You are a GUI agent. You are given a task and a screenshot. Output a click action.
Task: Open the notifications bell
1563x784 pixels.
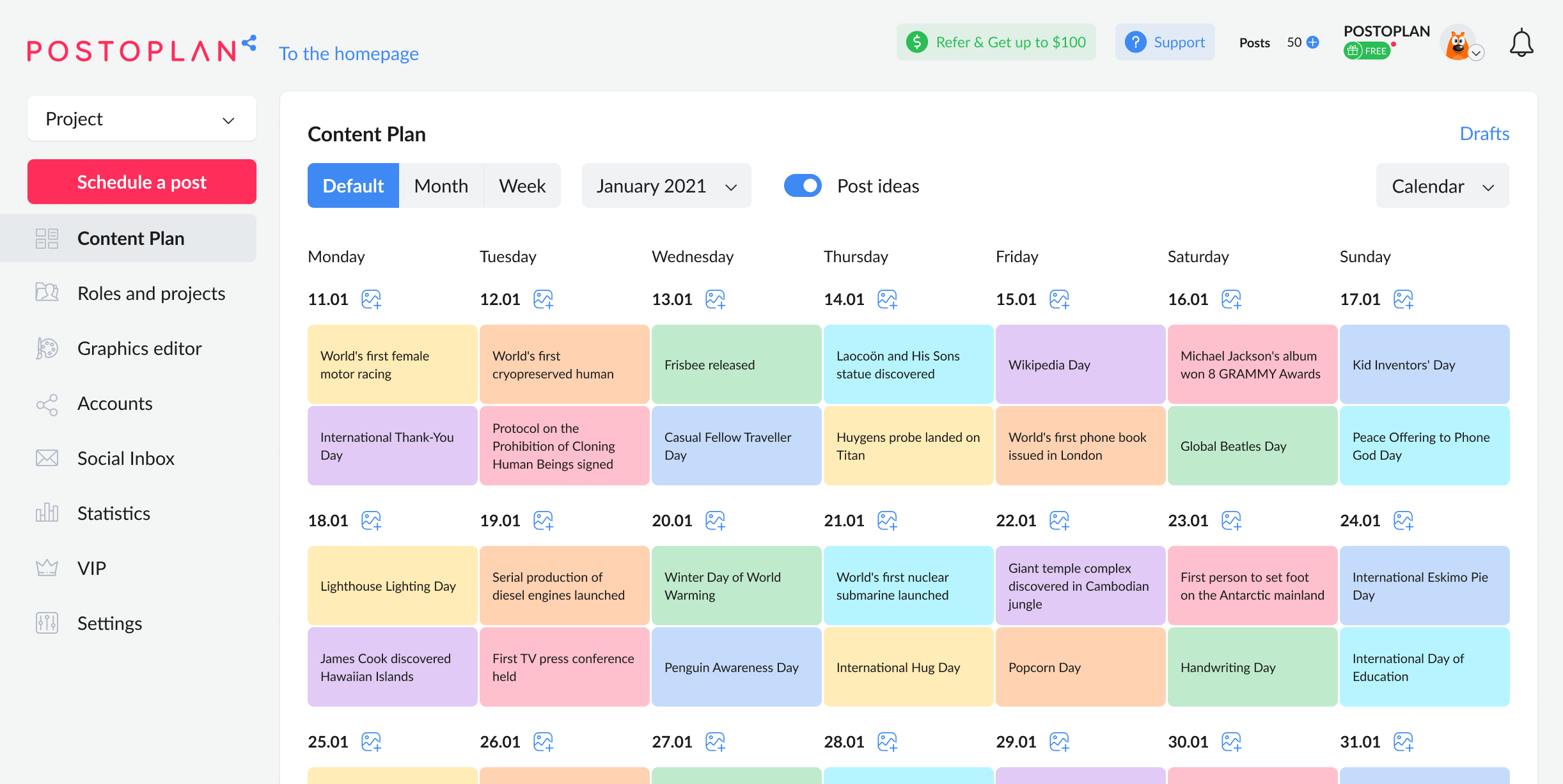pyautogui.click(x=1521, y=43)
